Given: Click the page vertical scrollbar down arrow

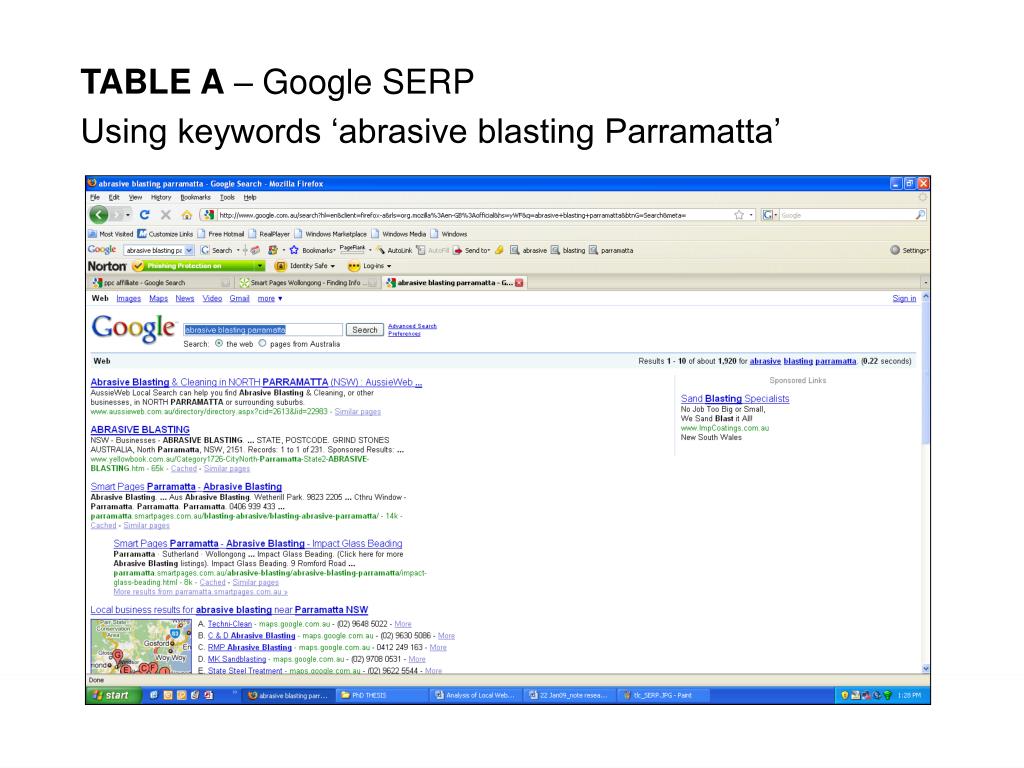Looking at the screenshot, I should [x=925, y=669].
